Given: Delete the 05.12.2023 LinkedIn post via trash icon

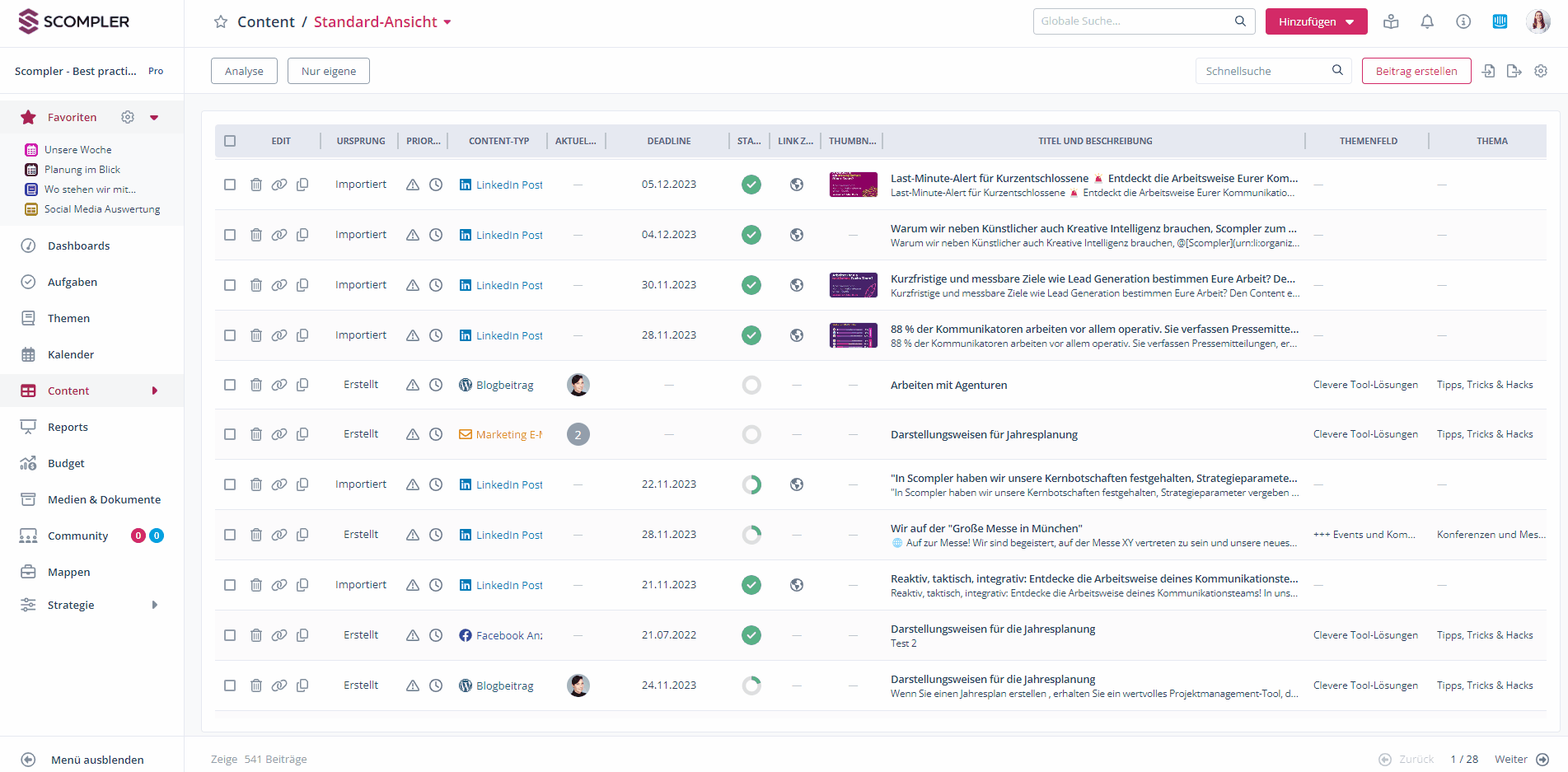Looking at the screenshot, I should tap(256, 185).
